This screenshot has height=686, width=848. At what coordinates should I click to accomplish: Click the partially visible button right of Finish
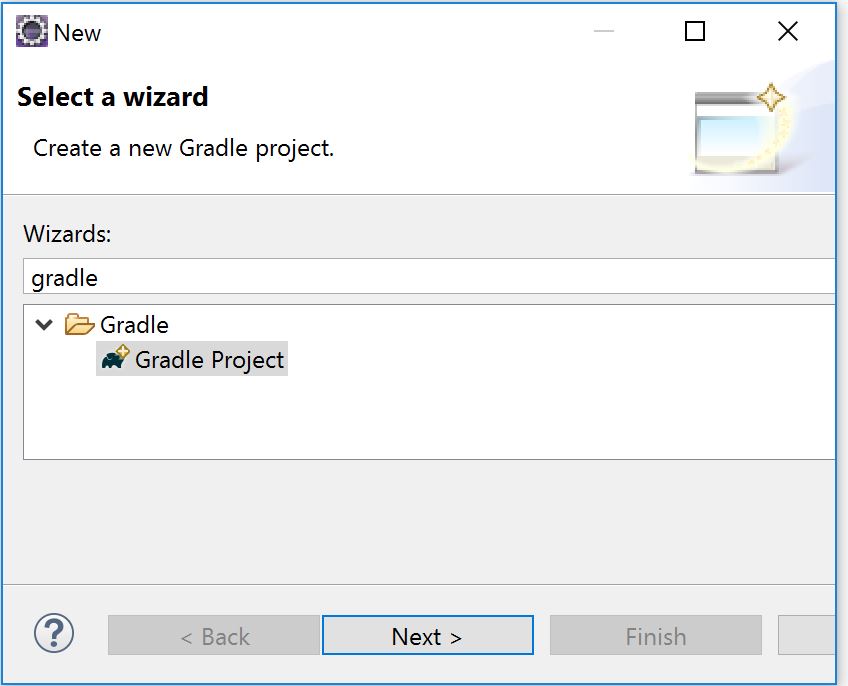pos(807,636)
